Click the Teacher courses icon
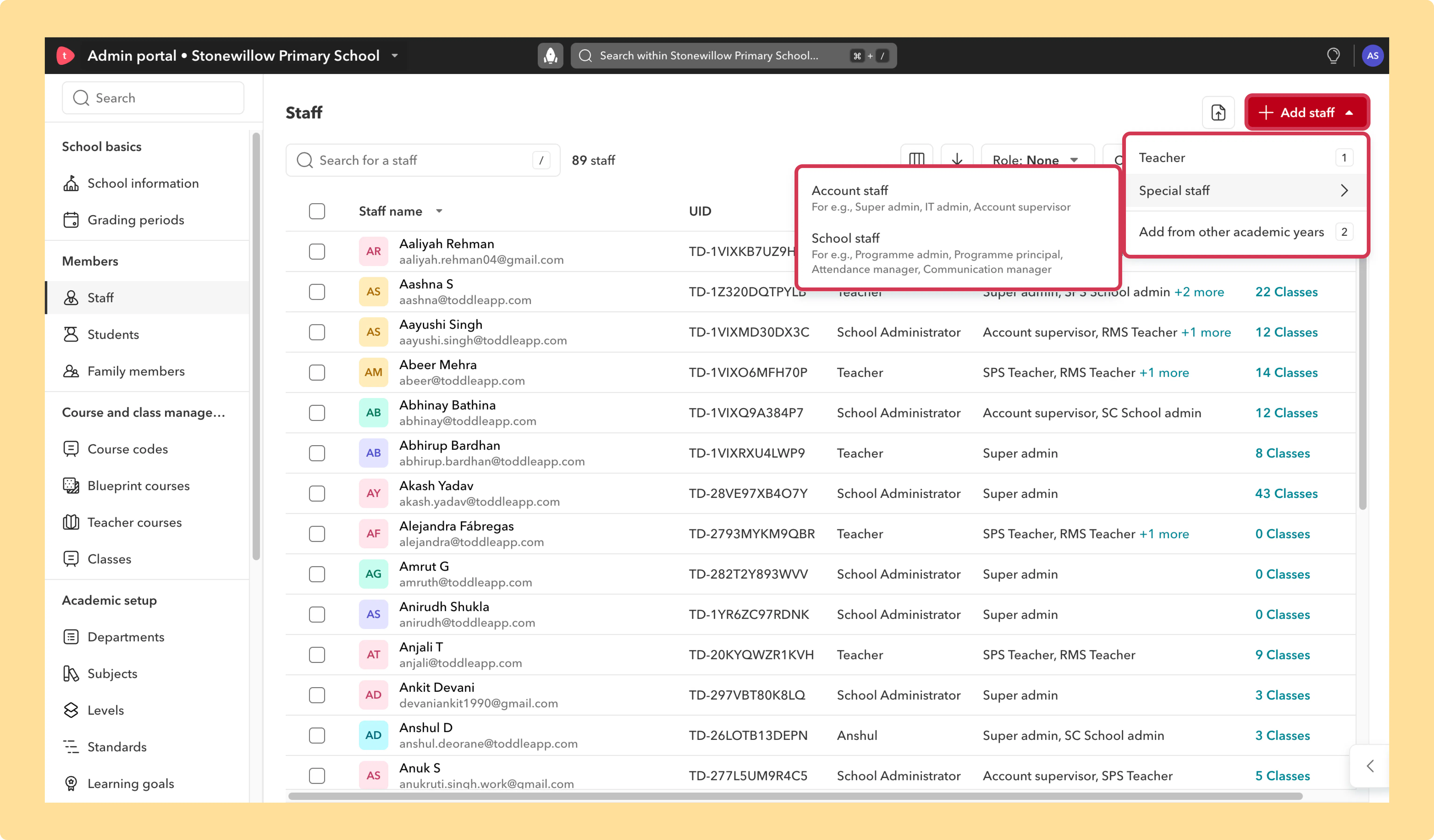The width and height of the screenshot is (1434, 840). click(x=71, y=523)
